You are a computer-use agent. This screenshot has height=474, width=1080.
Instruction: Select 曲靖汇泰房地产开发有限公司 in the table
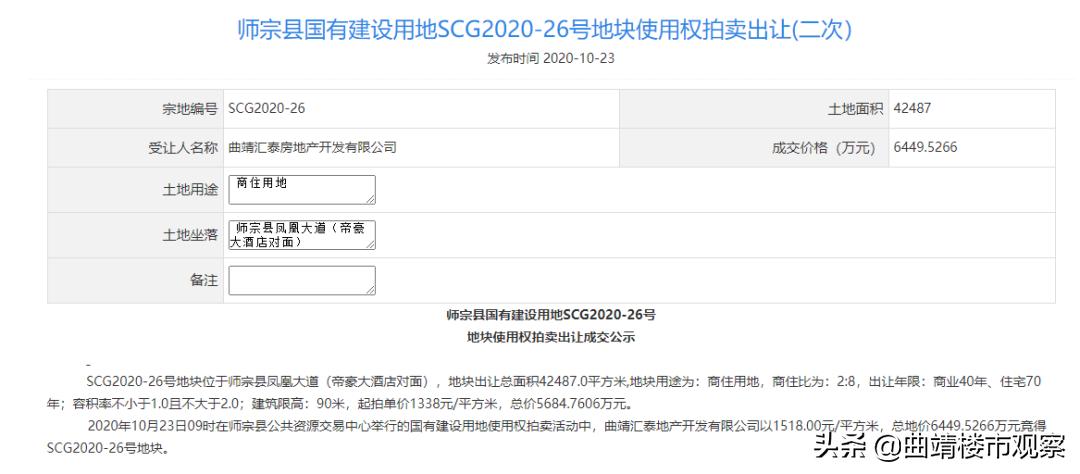click(x=312, y=147)
